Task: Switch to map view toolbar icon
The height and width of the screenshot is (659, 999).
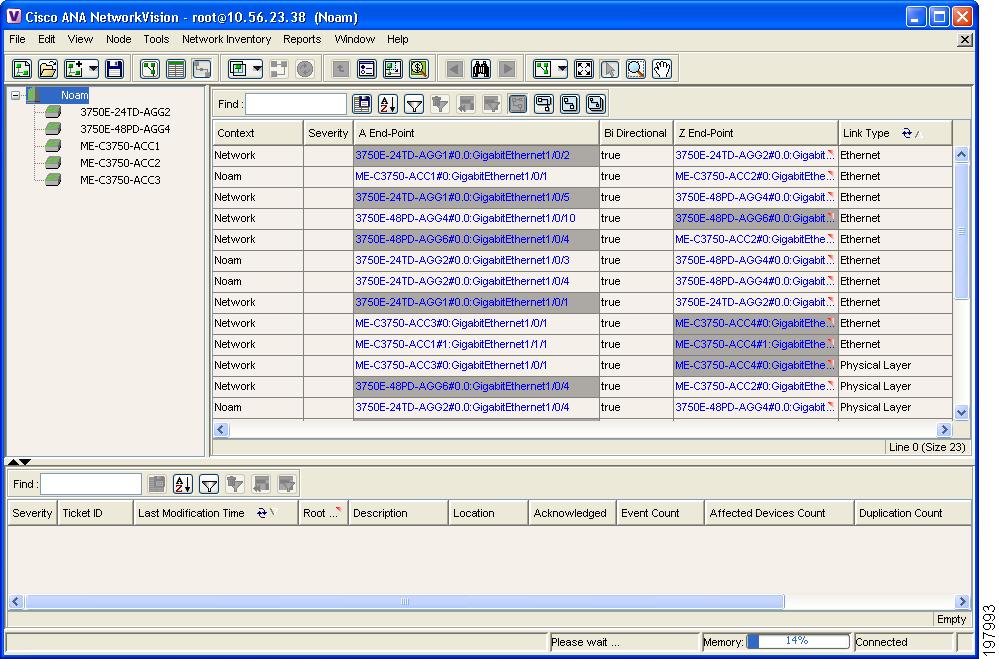Action: click(150, 69)
